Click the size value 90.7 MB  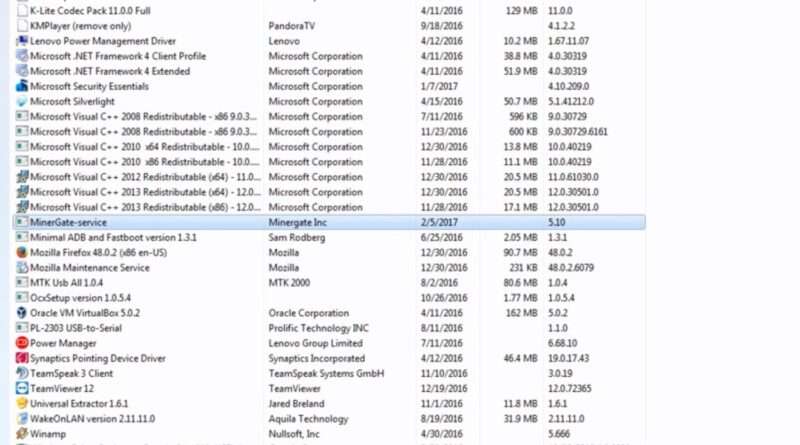tap(520, 252)
